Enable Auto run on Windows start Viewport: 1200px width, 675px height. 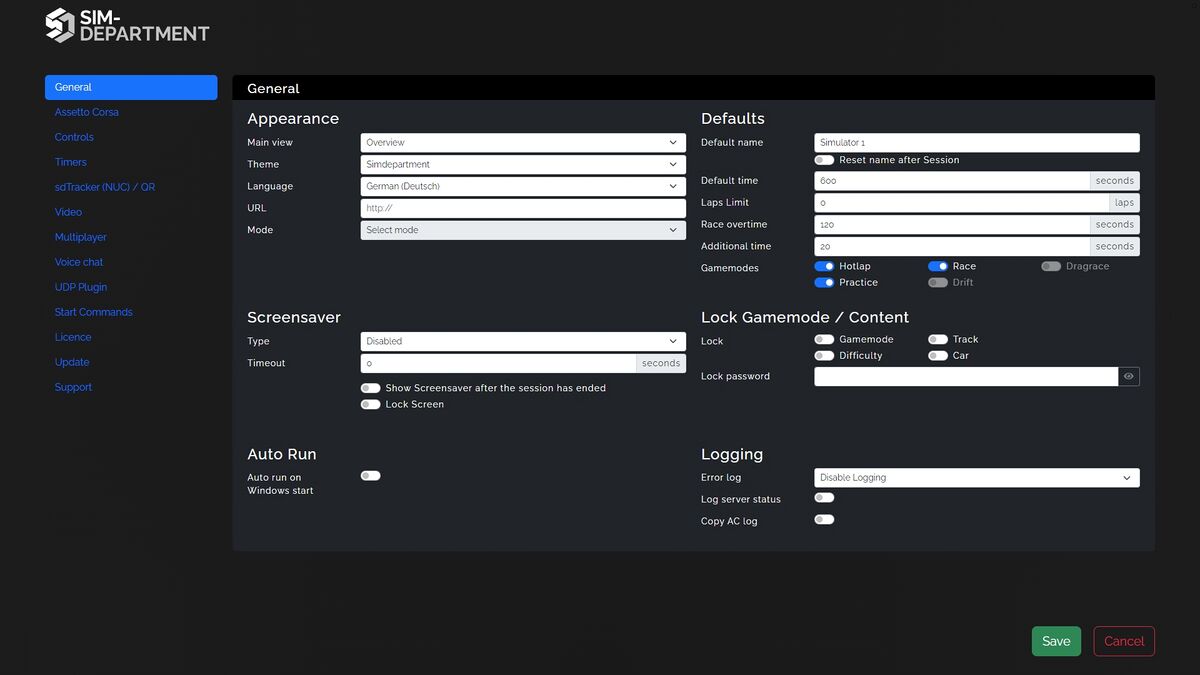[x=371, y=476]
